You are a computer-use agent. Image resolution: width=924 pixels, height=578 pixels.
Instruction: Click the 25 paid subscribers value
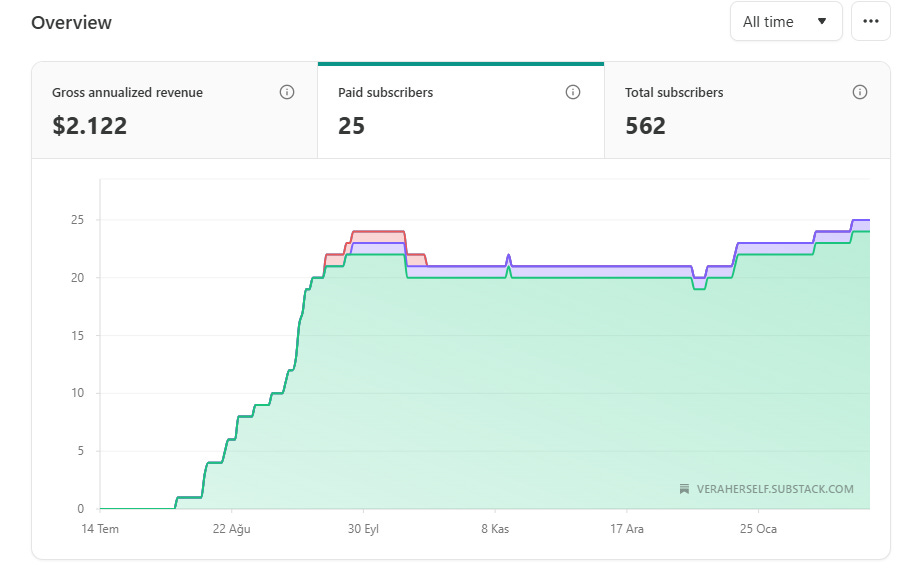351,126
